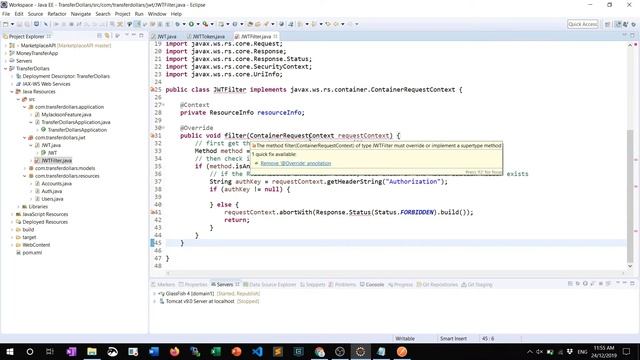Viewport: 640px width, 360px height.
Task: Click the editor vertical scrollbar
Action: point(630,196)
